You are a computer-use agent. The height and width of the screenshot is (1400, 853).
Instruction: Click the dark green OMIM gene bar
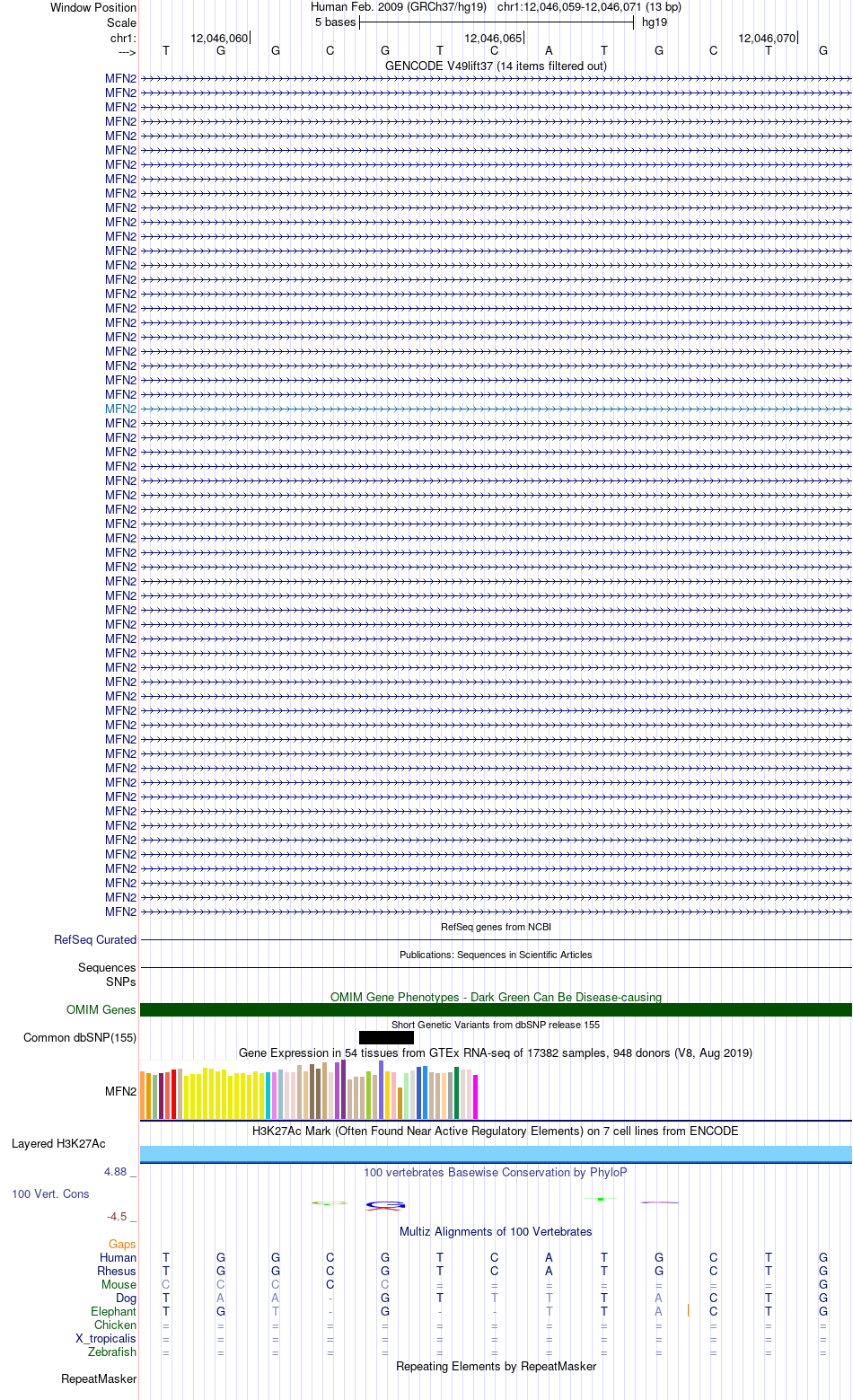[x=496, y=1009]
